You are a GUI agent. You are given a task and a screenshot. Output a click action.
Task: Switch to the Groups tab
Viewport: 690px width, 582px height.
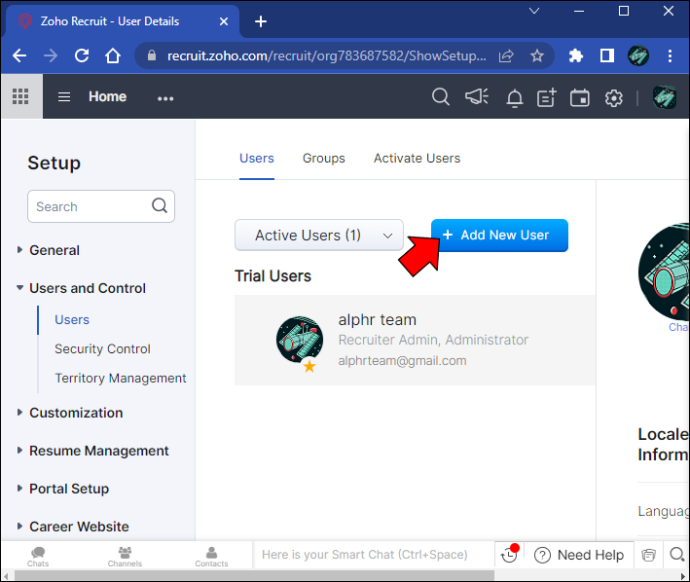[x=323, y=158]
